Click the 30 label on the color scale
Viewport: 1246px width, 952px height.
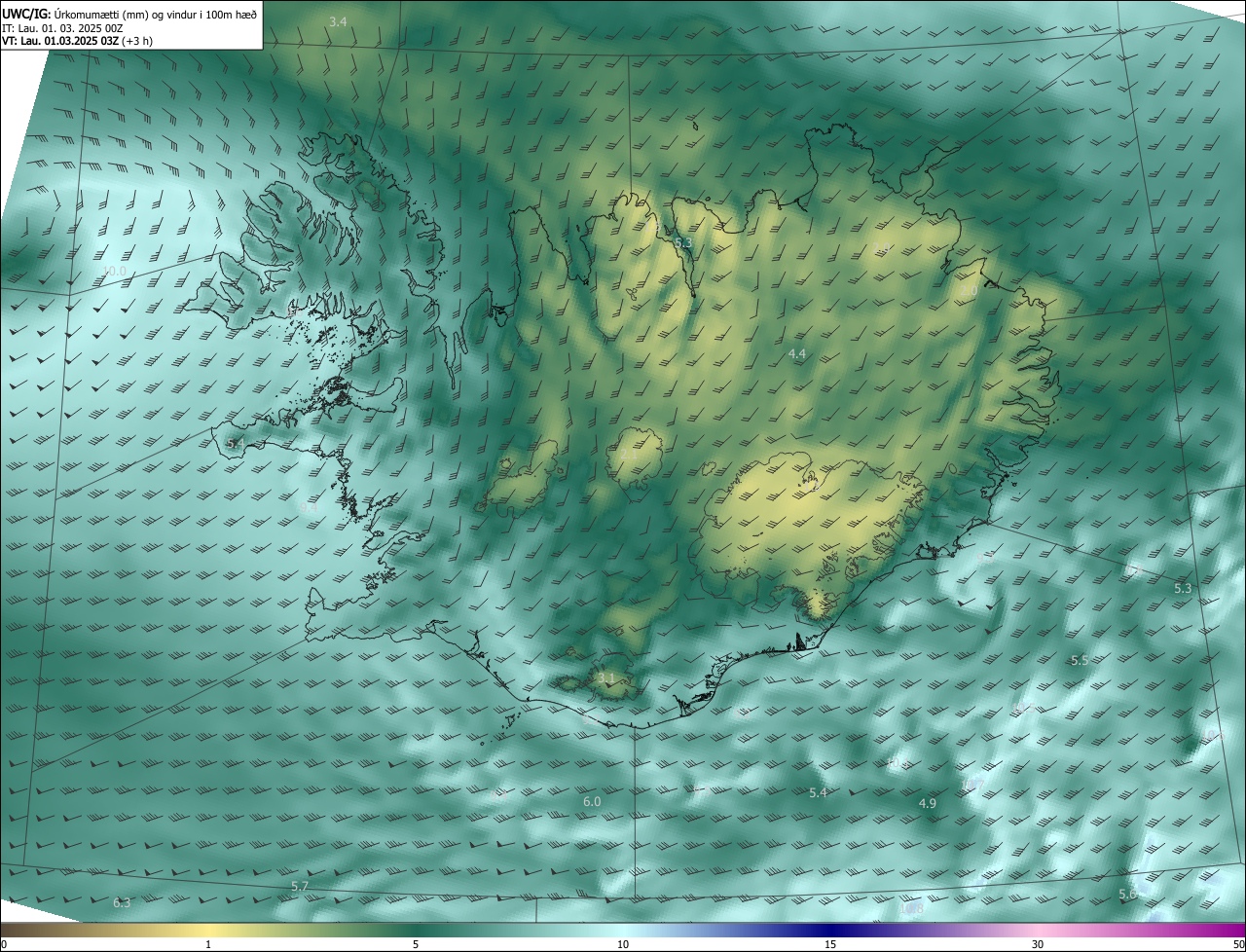[x=1038, y=944]
